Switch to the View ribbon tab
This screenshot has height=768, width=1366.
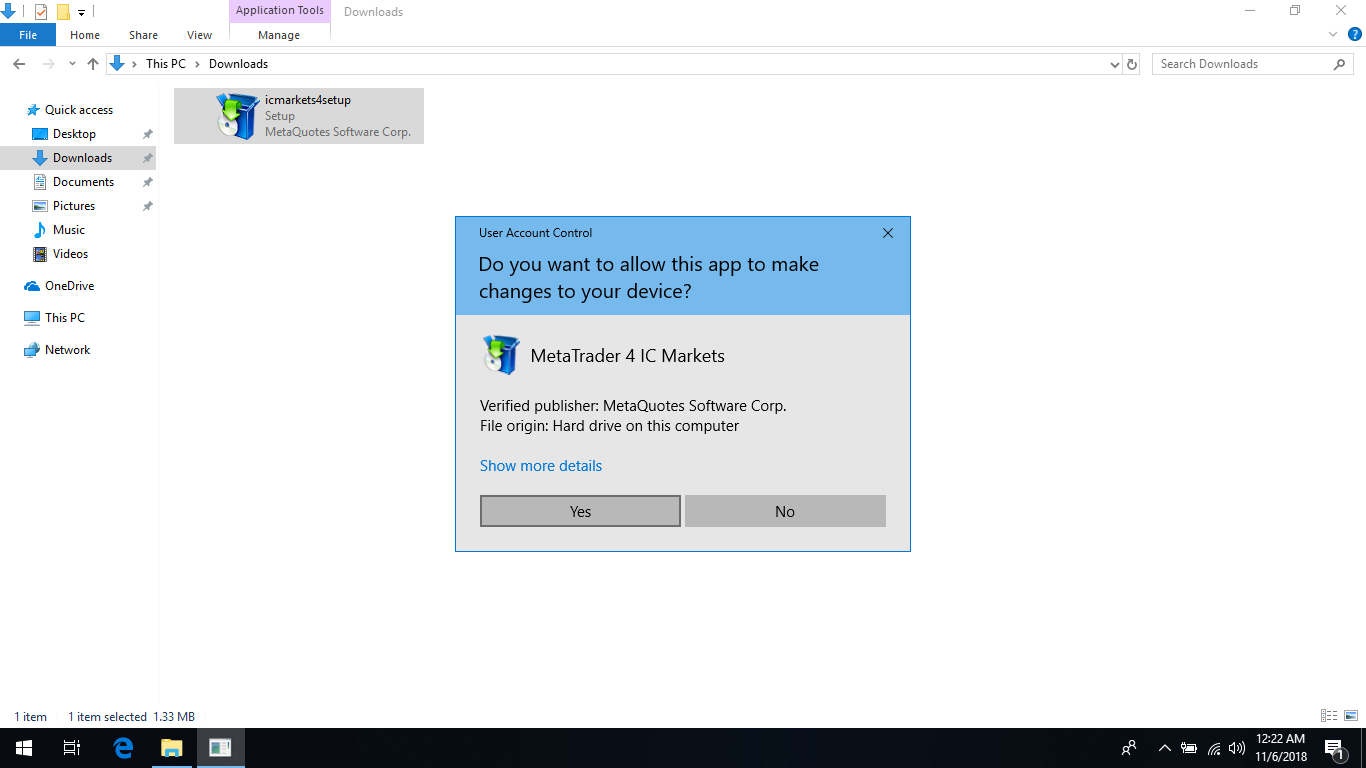coord(199,35)
